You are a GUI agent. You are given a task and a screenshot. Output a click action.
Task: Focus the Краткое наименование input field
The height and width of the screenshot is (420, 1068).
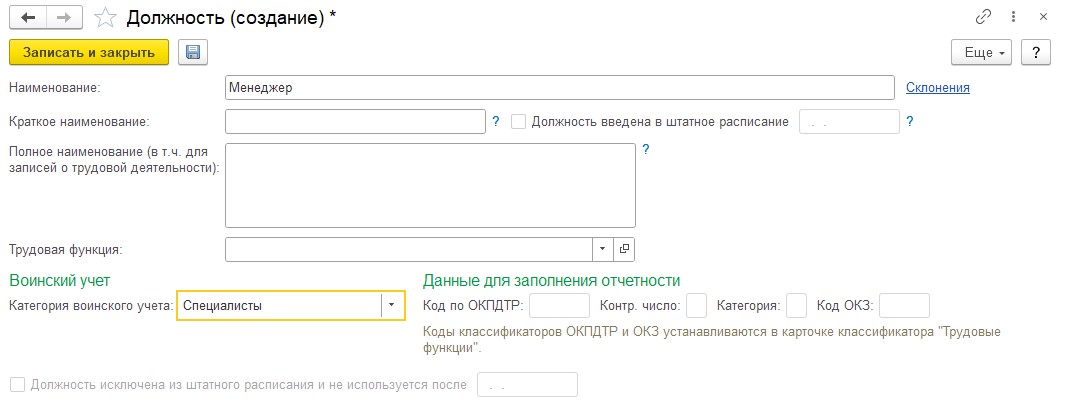(356, 122)
